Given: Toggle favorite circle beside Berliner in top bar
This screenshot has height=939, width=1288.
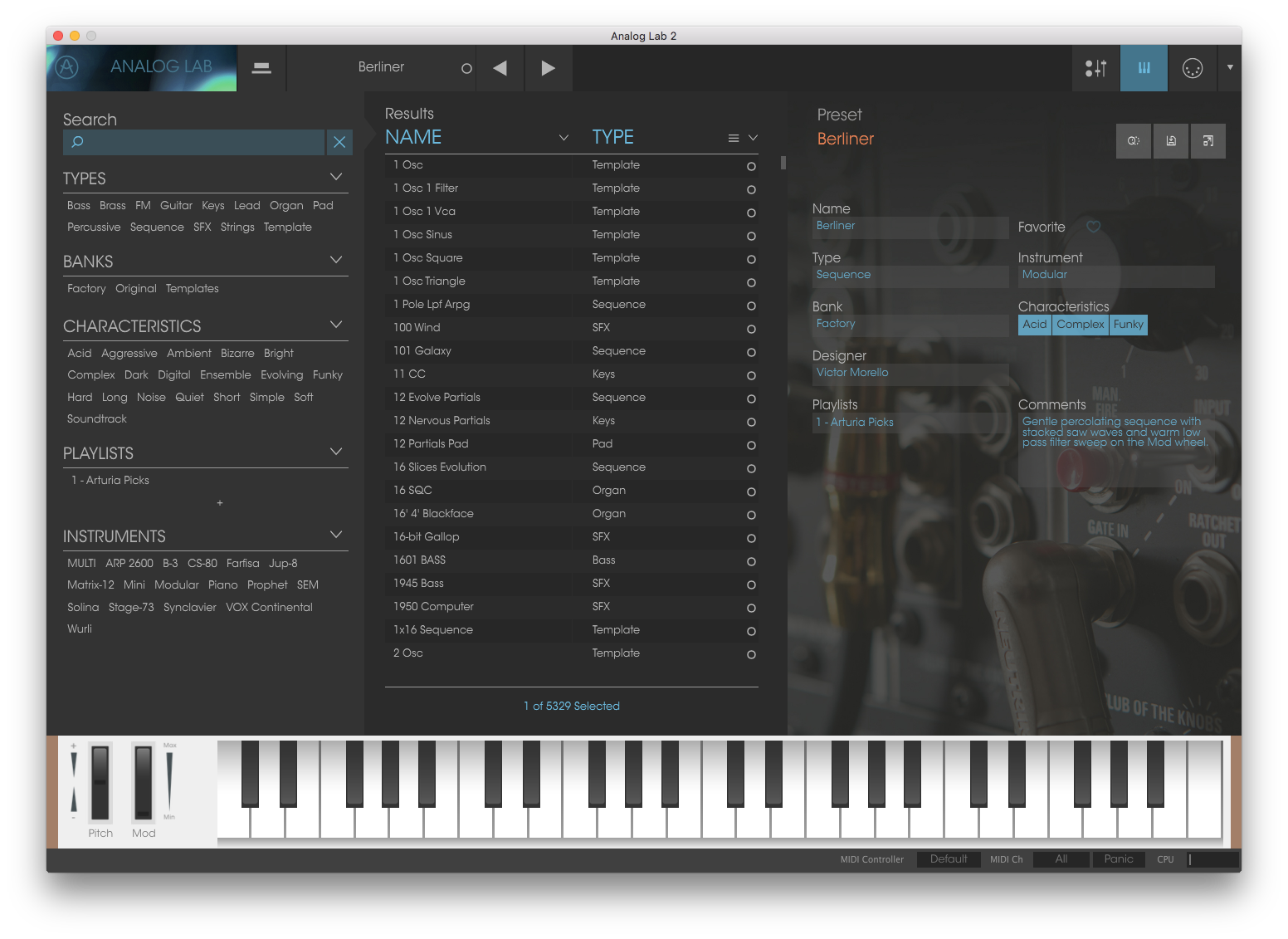Looking at the screenshot, I should pos(466,69).
